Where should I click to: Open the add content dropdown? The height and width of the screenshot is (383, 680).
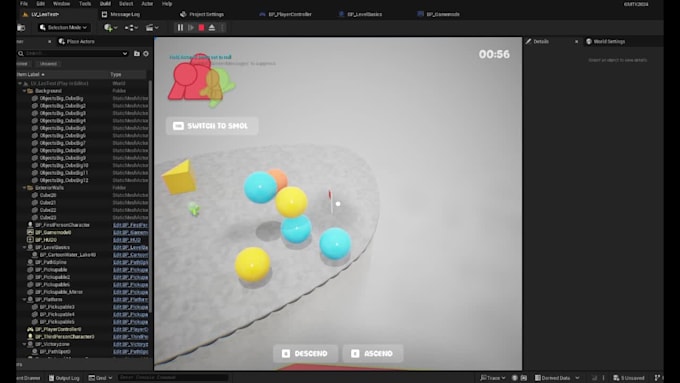coord(110,27)
